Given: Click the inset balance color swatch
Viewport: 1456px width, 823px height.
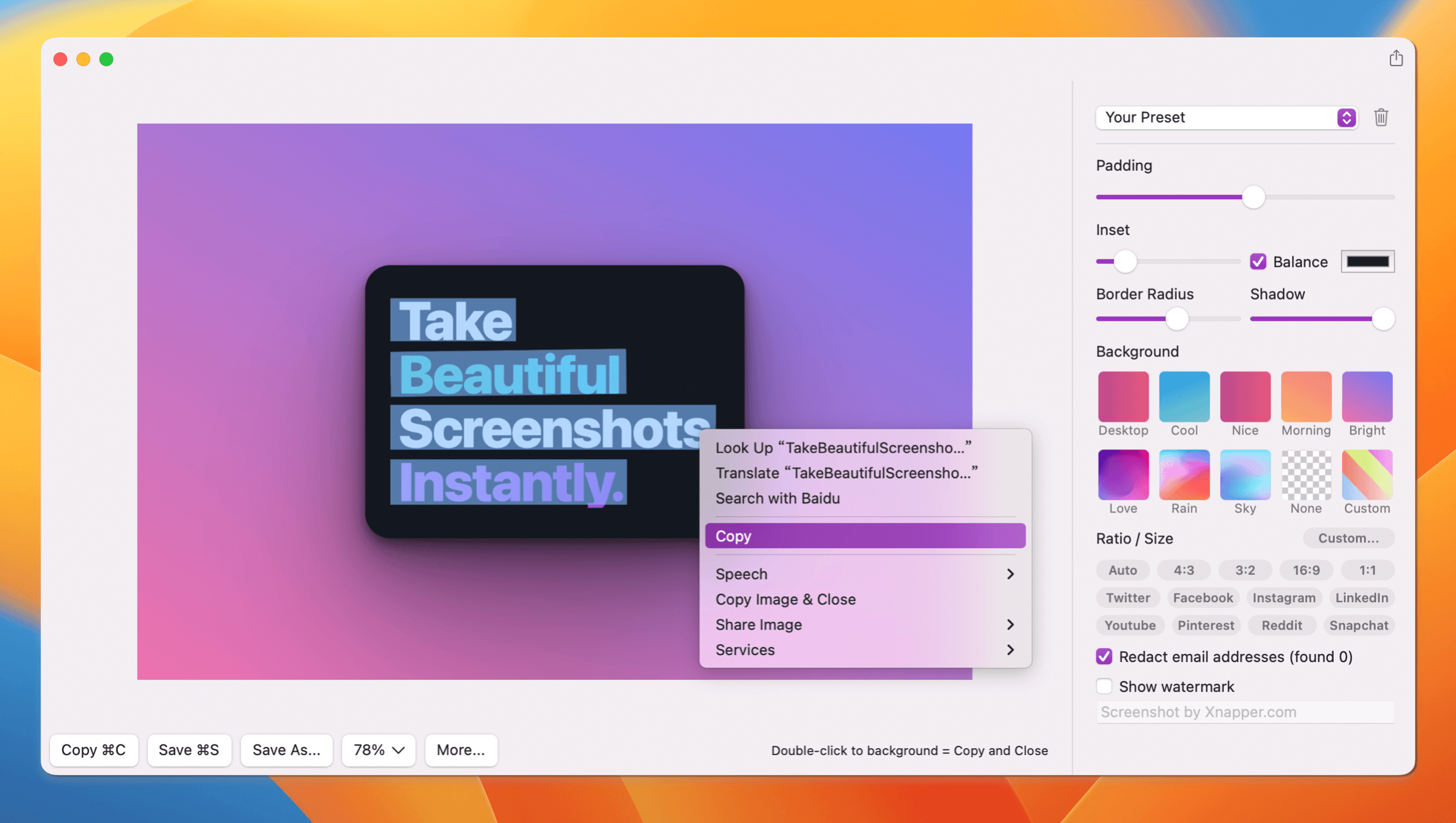Looking at the screenshot, I should click(1367, 262).
